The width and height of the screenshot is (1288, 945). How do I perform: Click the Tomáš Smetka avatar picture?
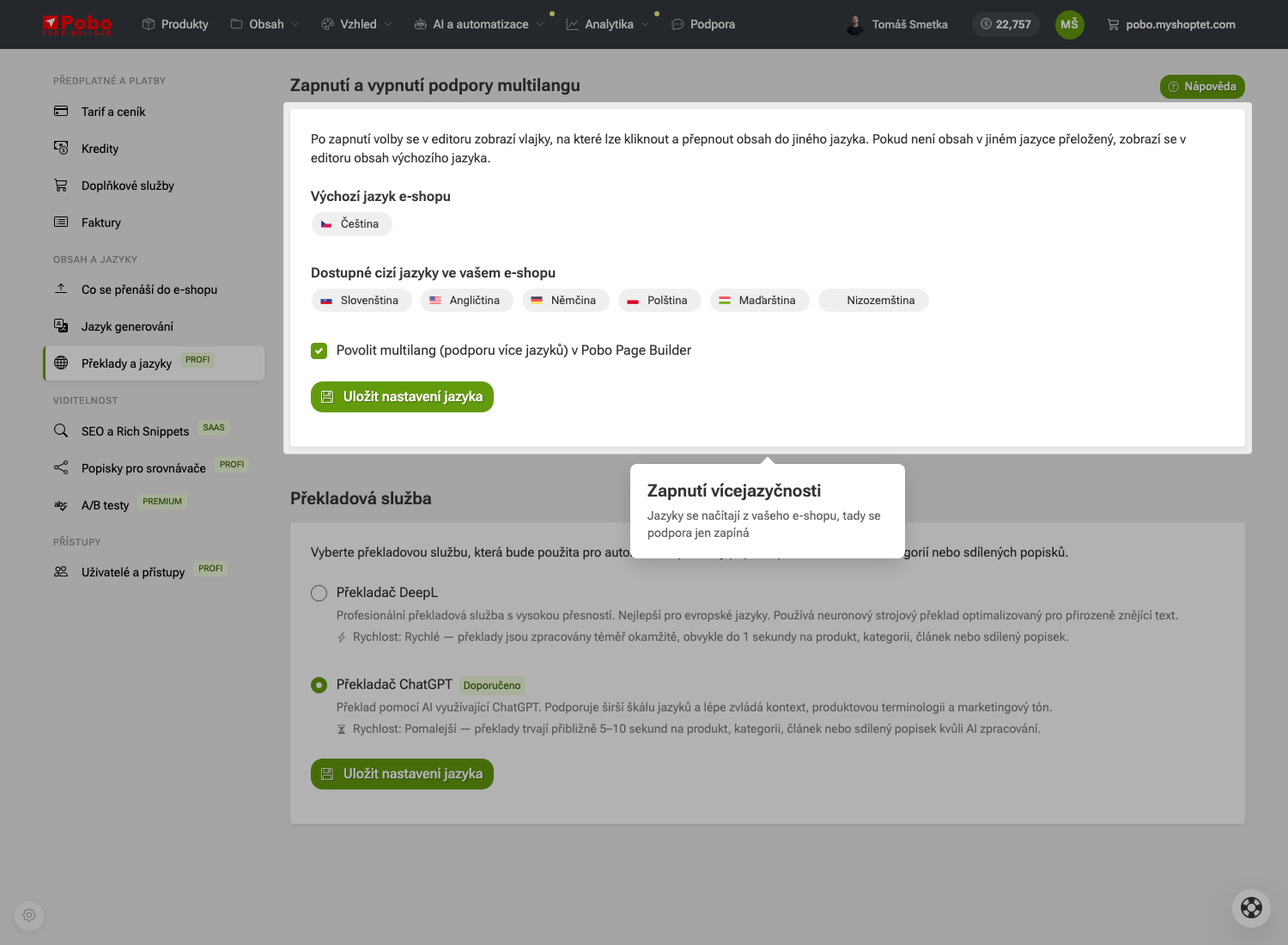[x=855, y=24]
